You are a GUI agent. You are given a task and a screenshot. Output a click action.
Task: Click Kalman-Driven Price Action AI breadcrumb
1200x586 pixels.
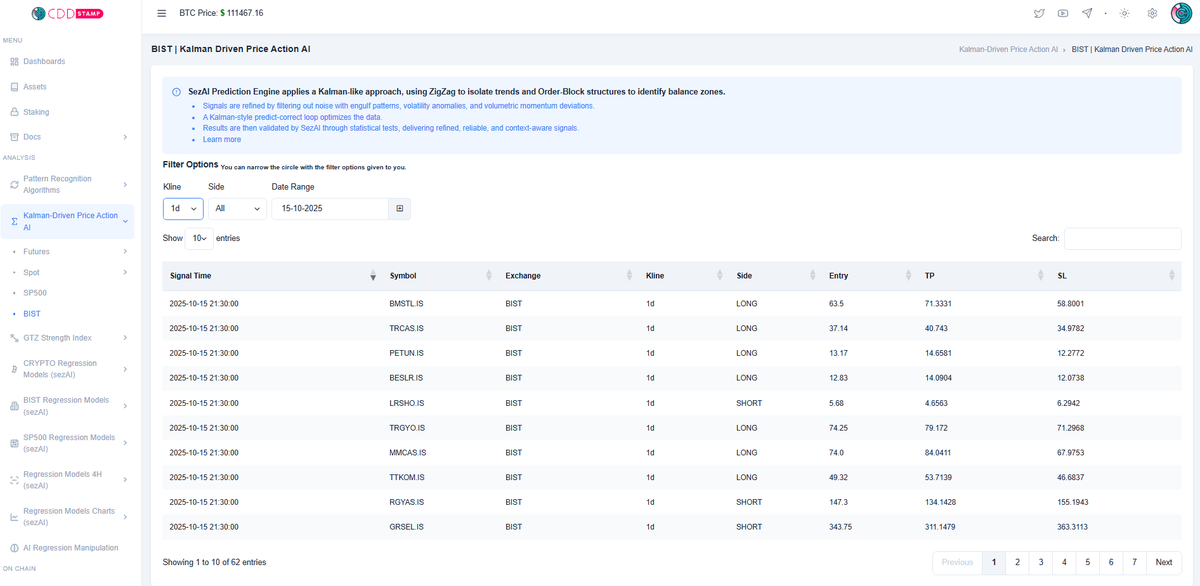(1008, 49)
